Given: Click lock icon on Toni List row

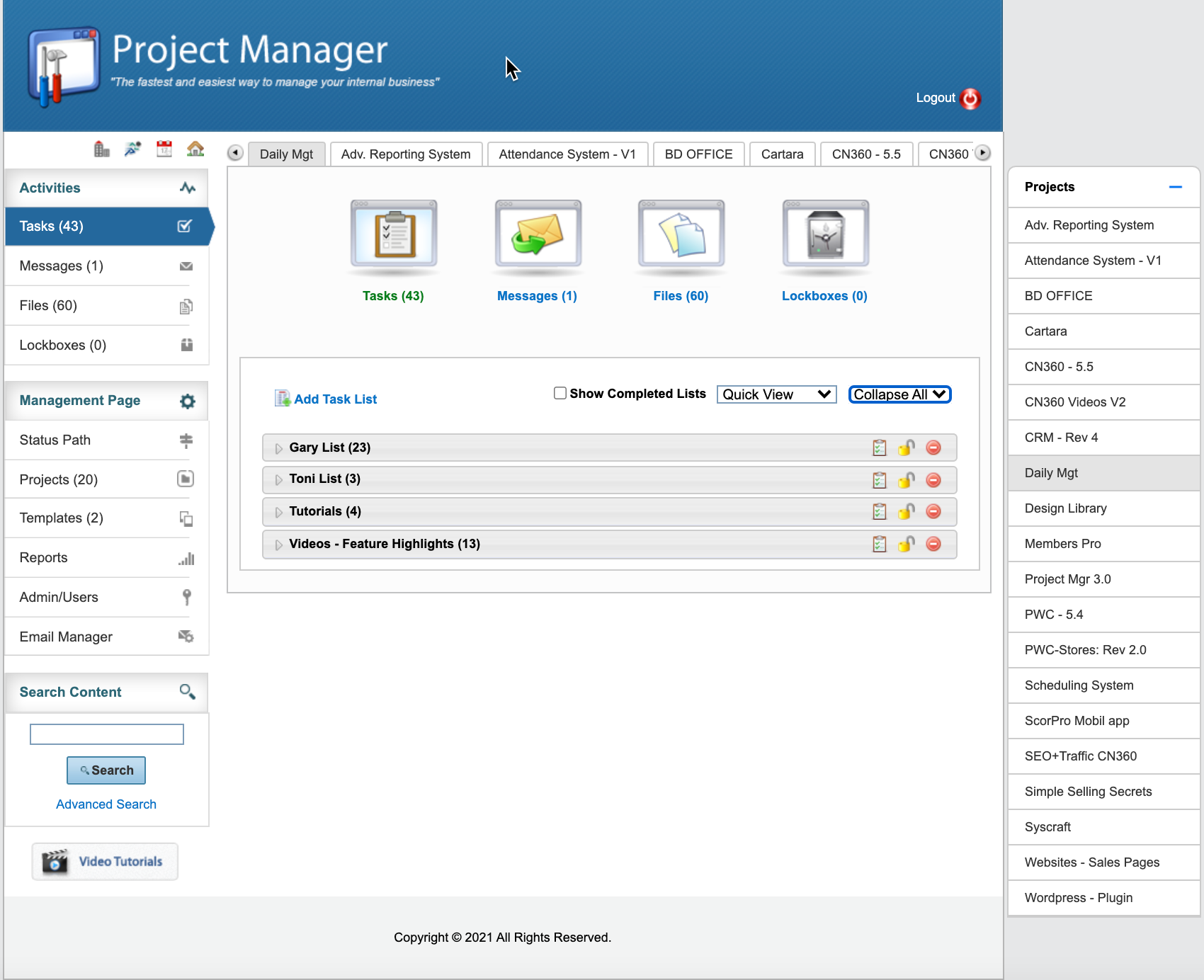Looking at the screenshot, I should 907,480.
